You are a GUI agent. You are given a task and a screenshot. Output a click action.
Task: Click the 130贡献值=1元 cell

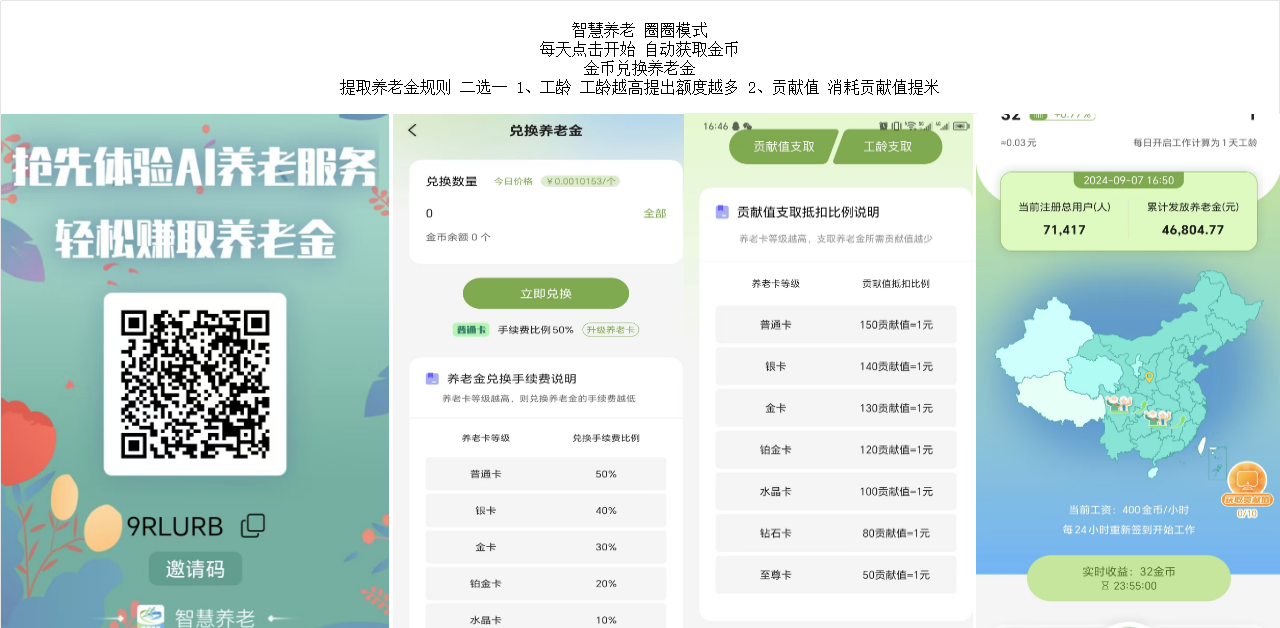click(x=896, y=408)
